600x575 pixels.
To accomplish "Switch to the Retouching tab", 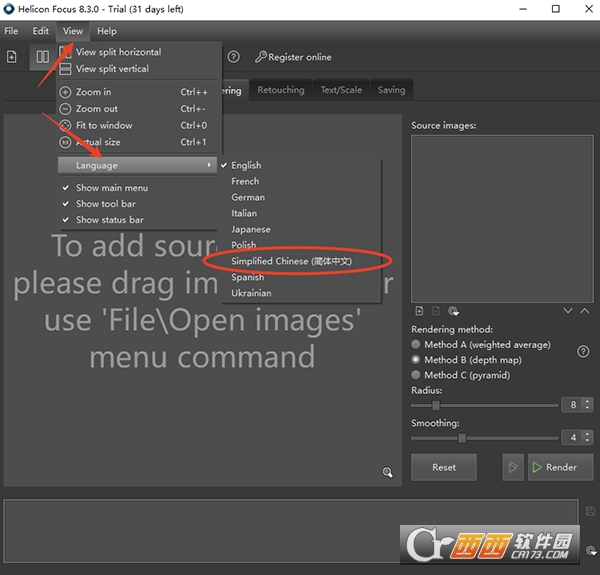I will coord(281,90).
